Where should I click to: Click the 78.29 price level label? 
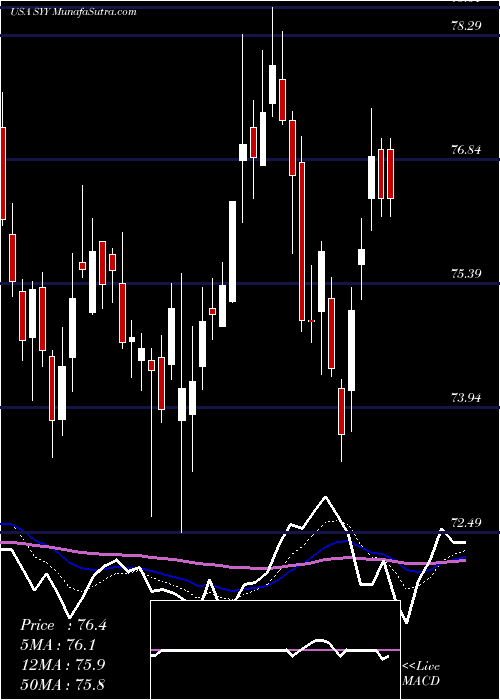[x=466, y=26]
